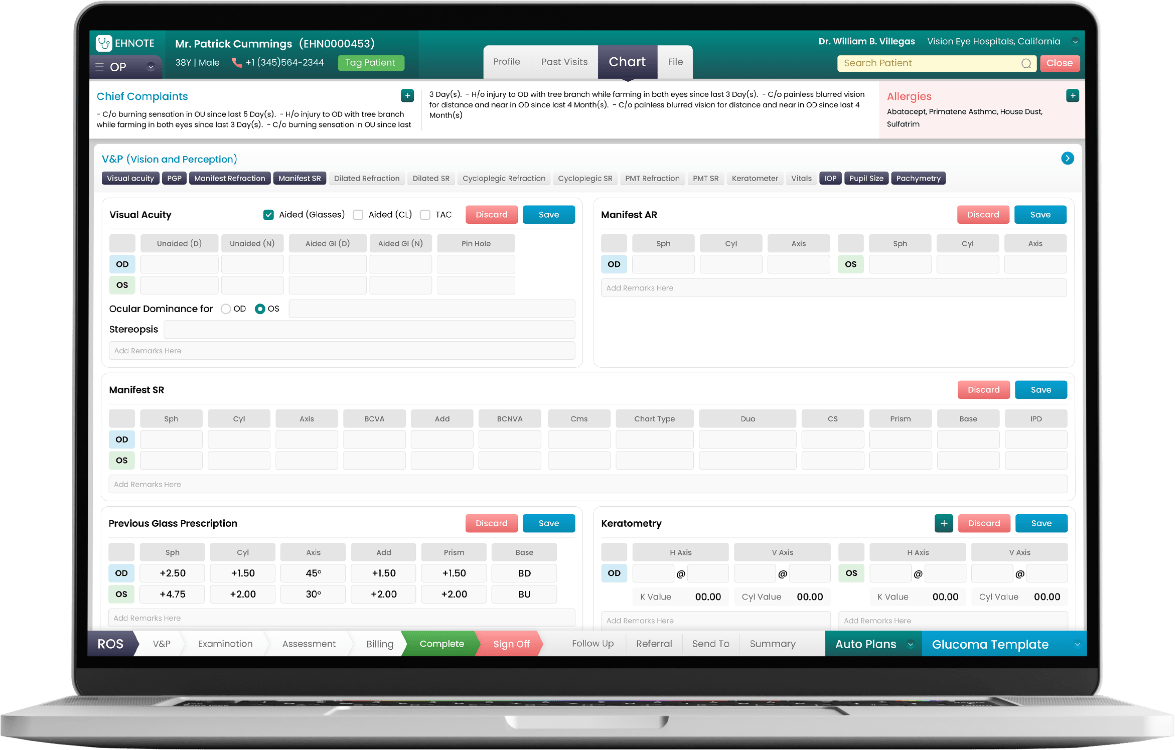1175x750 pixels.
Task: Click the plus icon in Keratometry section
Action: point(943,523)
